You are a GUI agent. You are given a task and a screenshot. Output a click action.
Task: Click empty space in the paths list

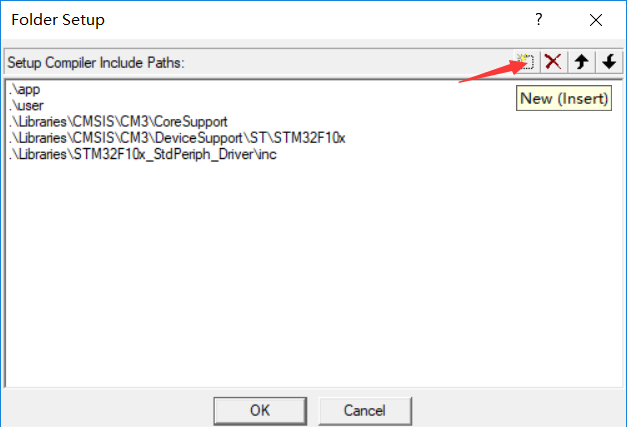pos(313,273)
